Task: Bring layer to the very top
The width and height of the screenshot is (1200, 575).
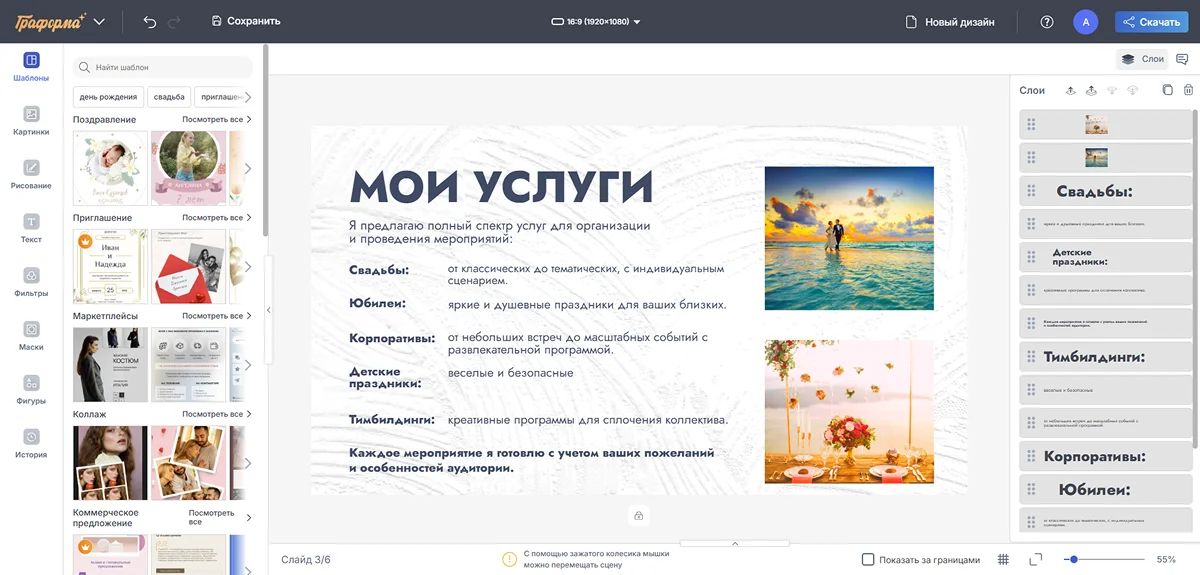Action: pyautogui.click(x=1091, y=90)
